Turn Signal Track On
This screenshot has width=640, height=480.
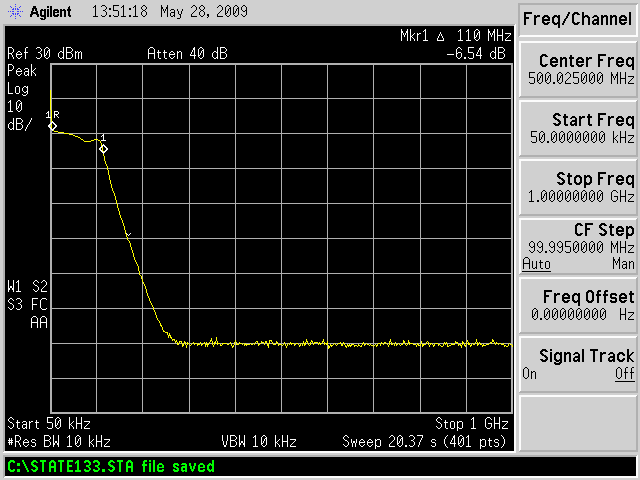[529, 373]
